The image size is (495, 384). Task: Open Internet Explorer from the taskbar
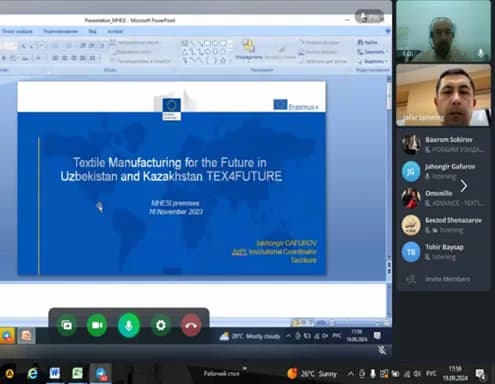(x=32, y=373)
